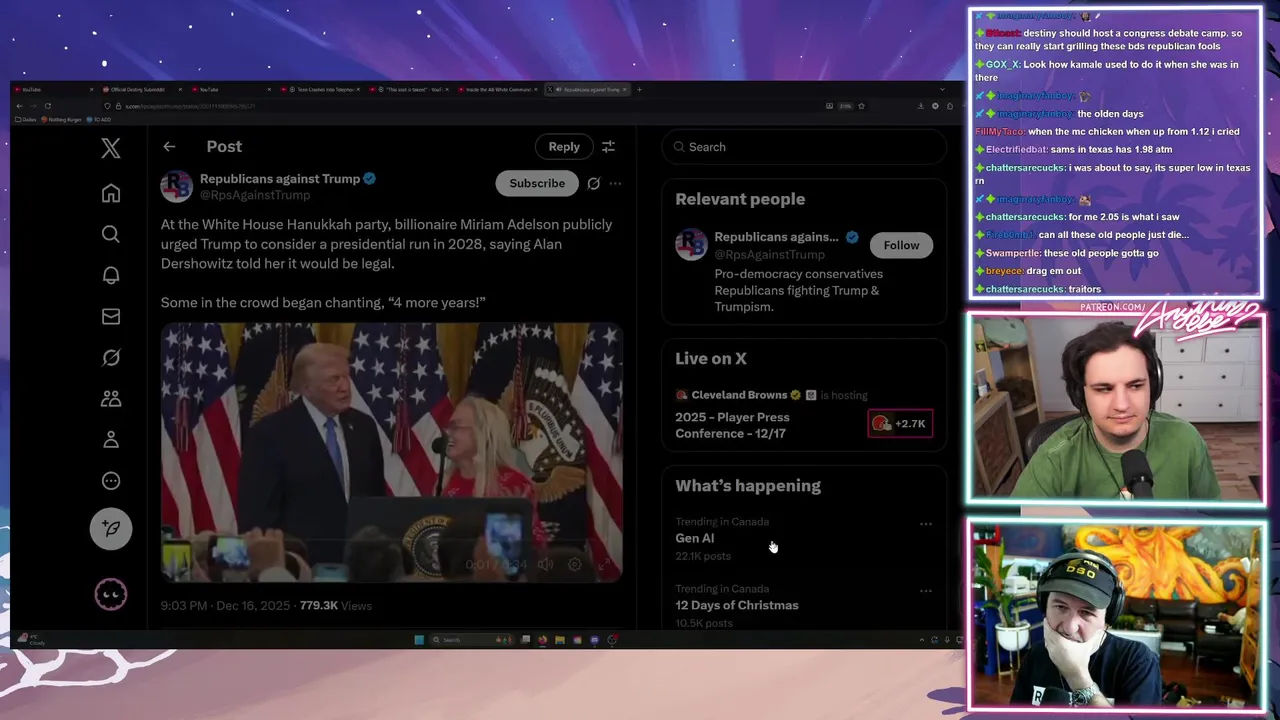Image resolution: width=1280 pixels, height=720 pixels.
Task: Open More options circle in sidebar
Action: tap(111, 481)
